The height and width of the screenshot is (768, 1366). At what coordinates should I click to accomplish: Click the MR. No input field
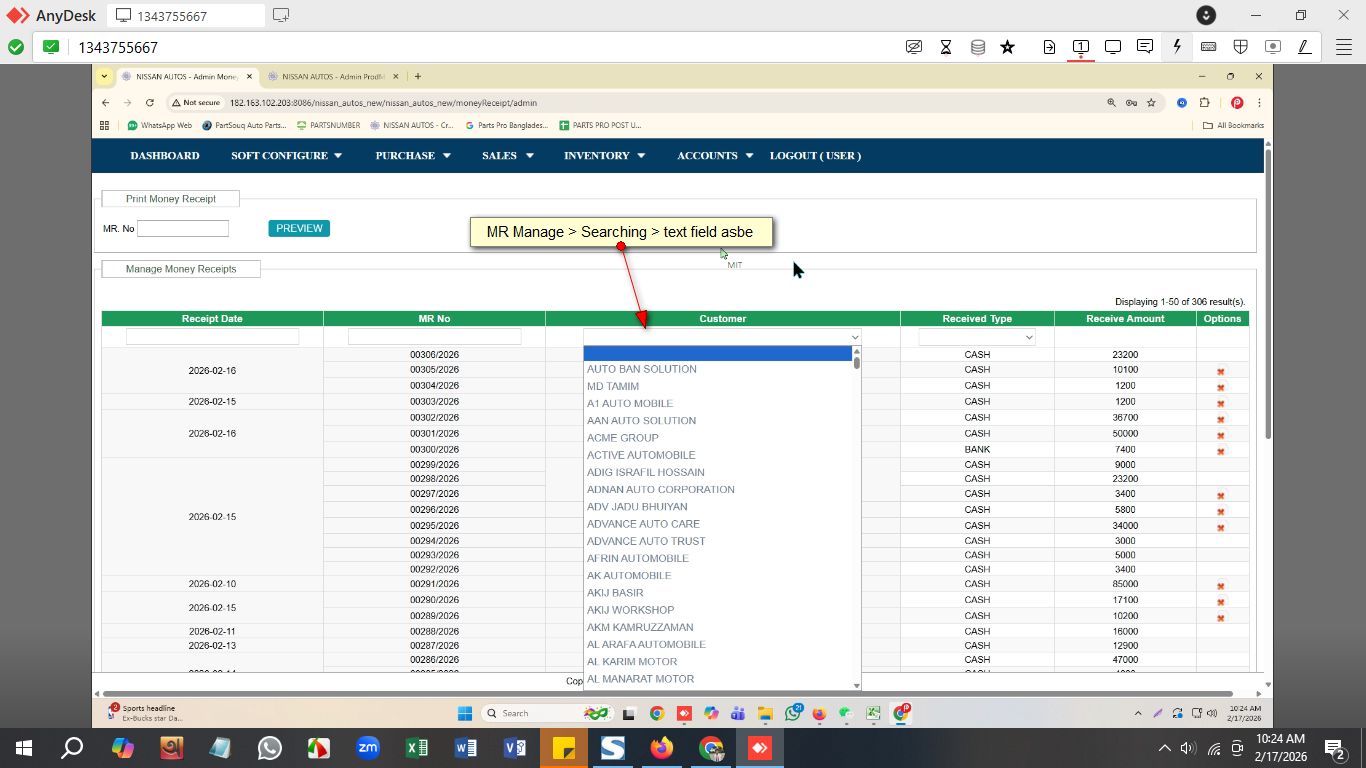tap(183, 229)
